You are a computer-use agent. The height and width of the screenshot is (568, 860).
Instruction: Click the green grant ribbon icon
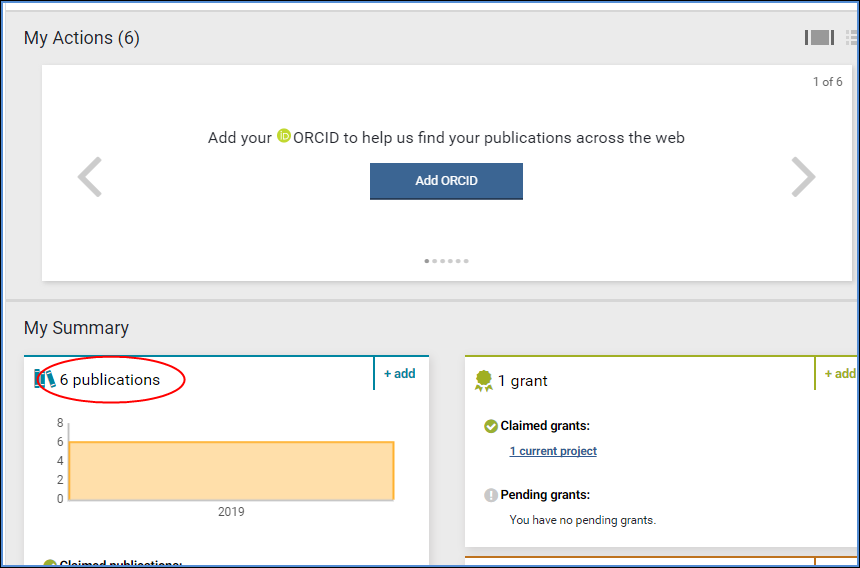(x=484, y=380)
